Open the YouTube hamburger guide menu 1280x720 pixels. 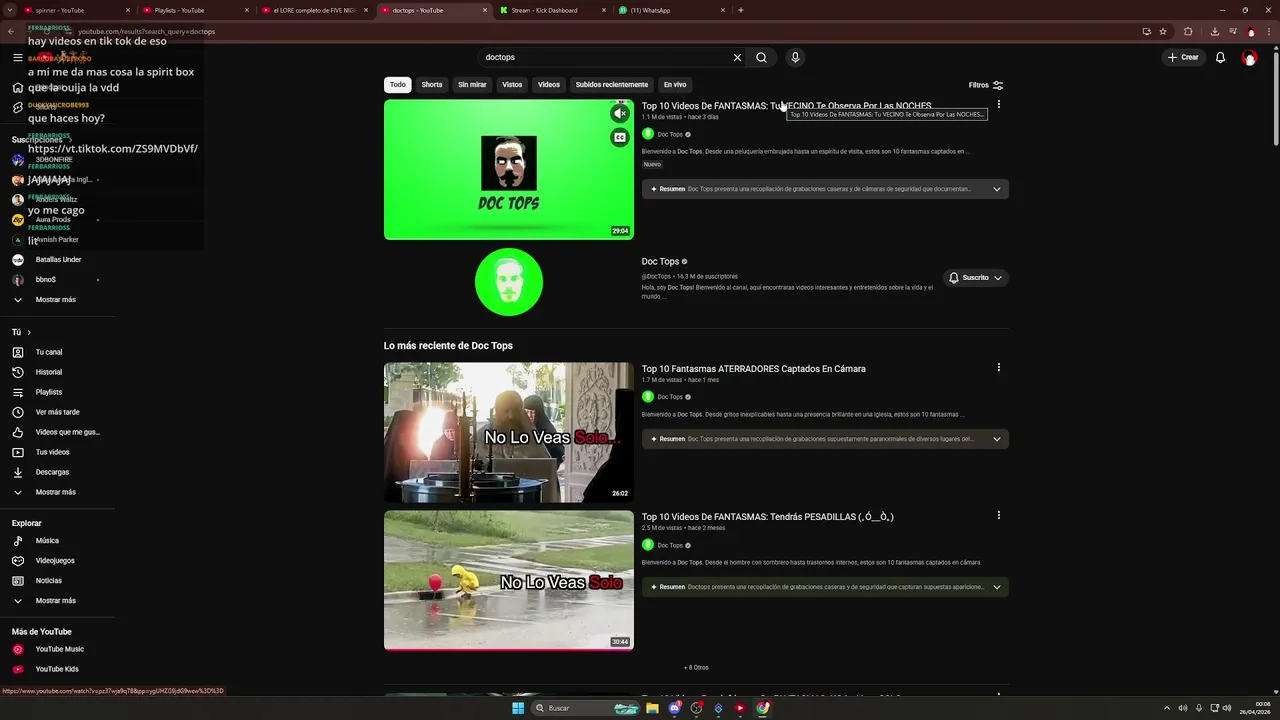pyautogui.click(x=18, y=57)
